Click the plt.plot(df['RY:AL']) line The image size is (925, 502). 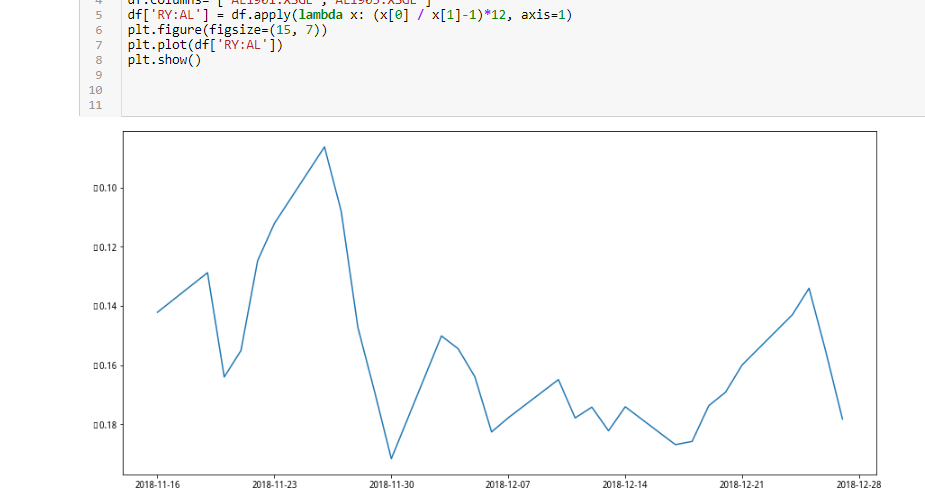(x=205, y=45)
